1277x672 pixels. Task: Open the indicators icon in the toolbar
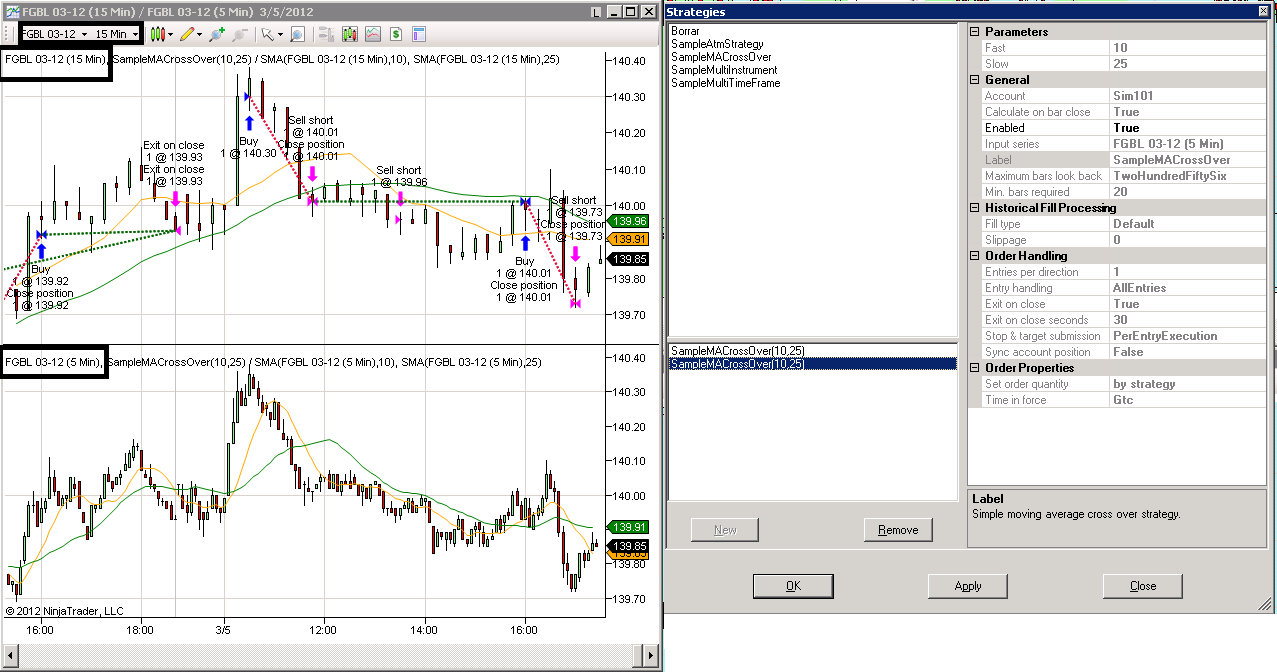373,34
